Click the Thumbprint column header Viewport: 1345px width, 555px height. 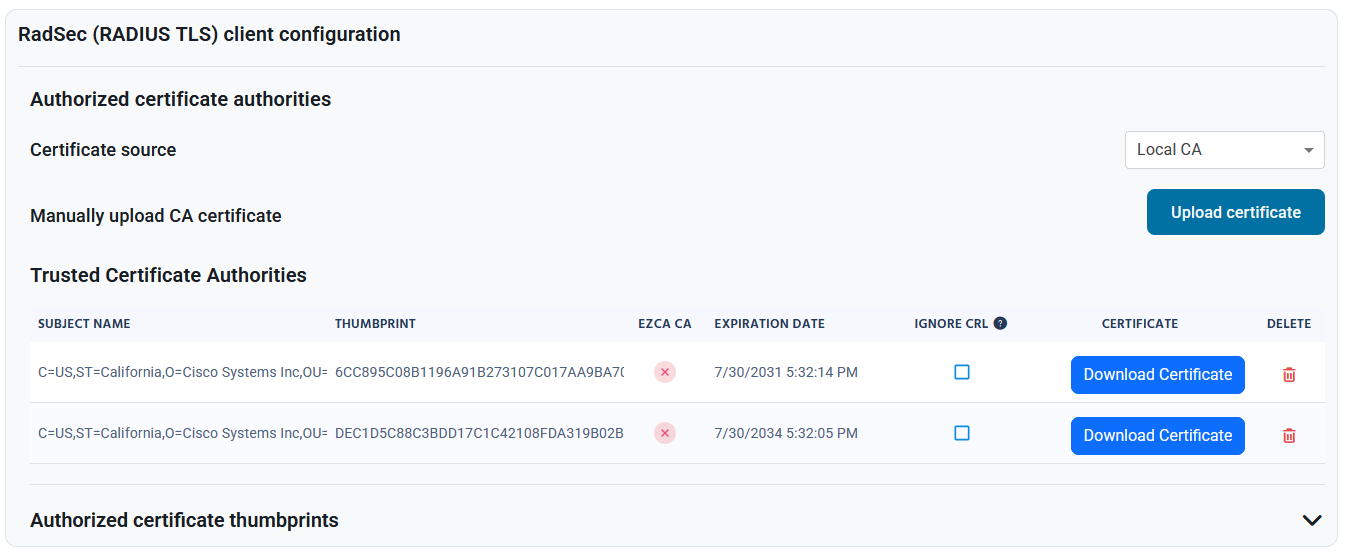375,324
